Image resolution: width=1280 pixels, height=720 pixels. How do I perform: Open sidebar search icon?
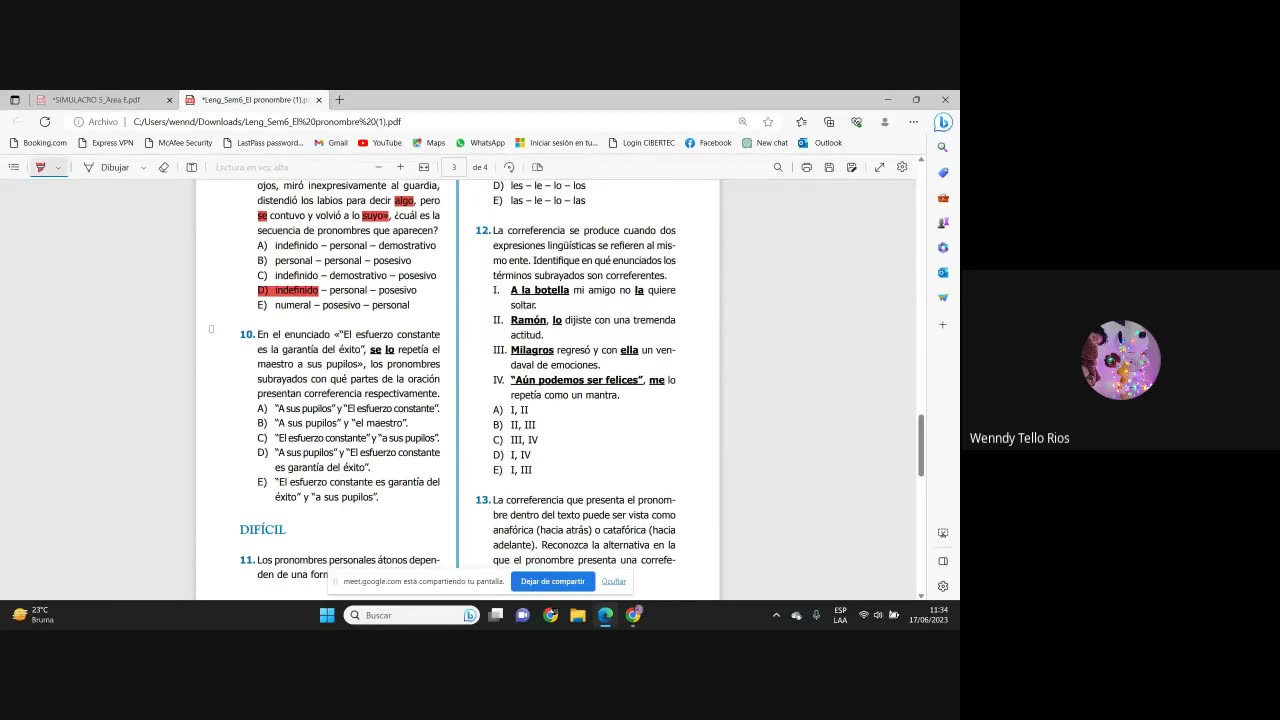click(943, 147)
